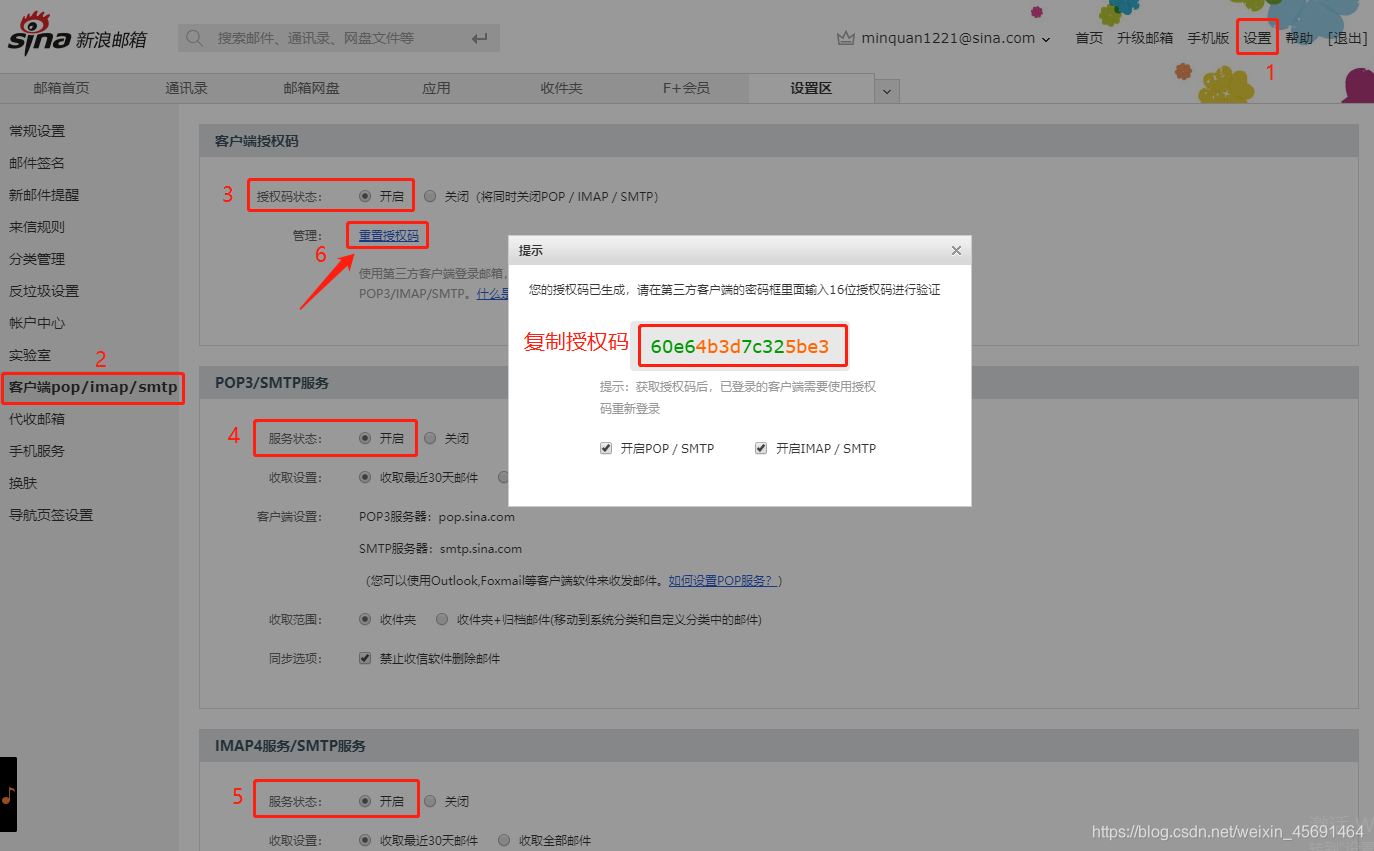The image size is (1374, 851).
Task: Select 开启 for POP3/SMTP 服务状态
Action: click(365, 438)
